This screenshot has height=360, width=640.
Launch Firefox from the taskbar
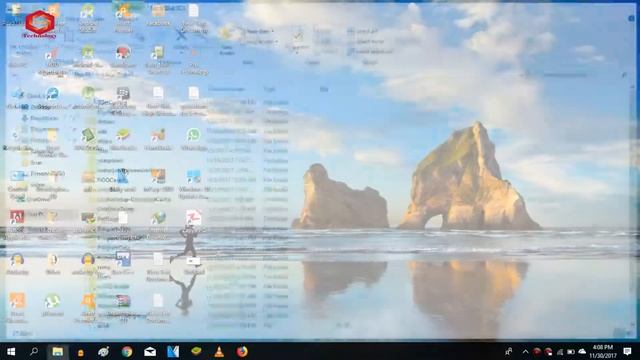(242, 351)
